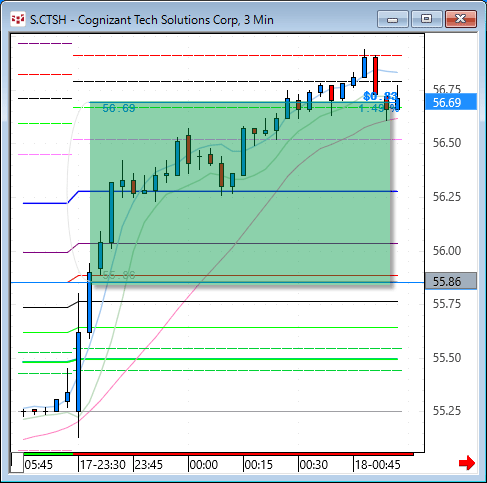Click the gray 55.86 price marker
The height and width of the screenshot is (483, 487).
(451, 281)
